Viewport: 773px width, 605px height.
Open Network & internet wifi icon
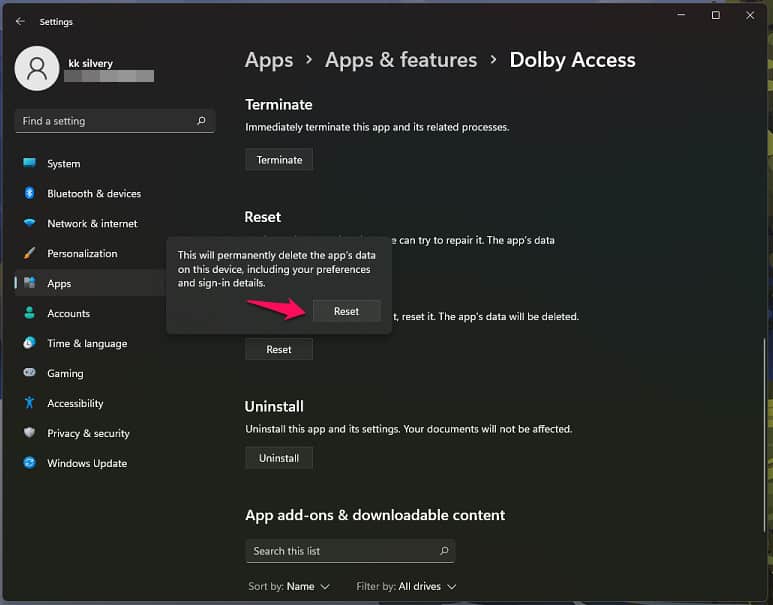30,223
